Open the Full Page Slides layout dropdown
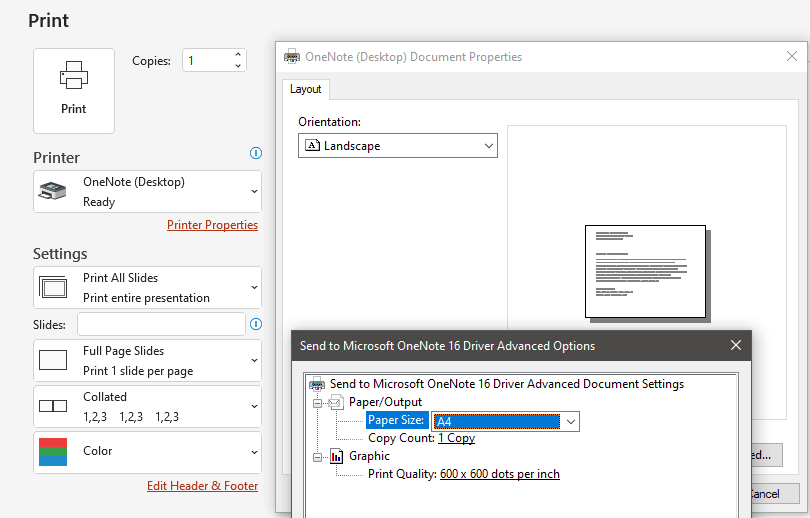The height and width of the screenshot is (518, 810). 147,360
